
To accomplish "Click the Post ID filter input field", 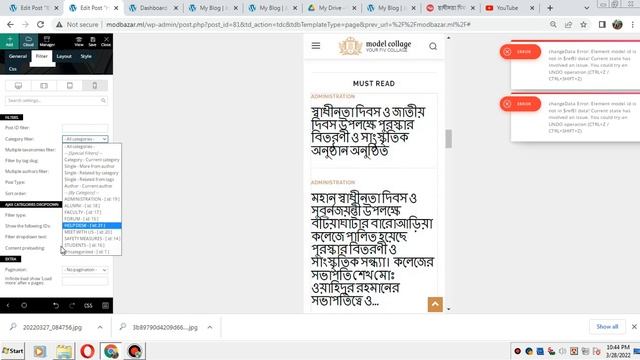I will tap(85, 128).
